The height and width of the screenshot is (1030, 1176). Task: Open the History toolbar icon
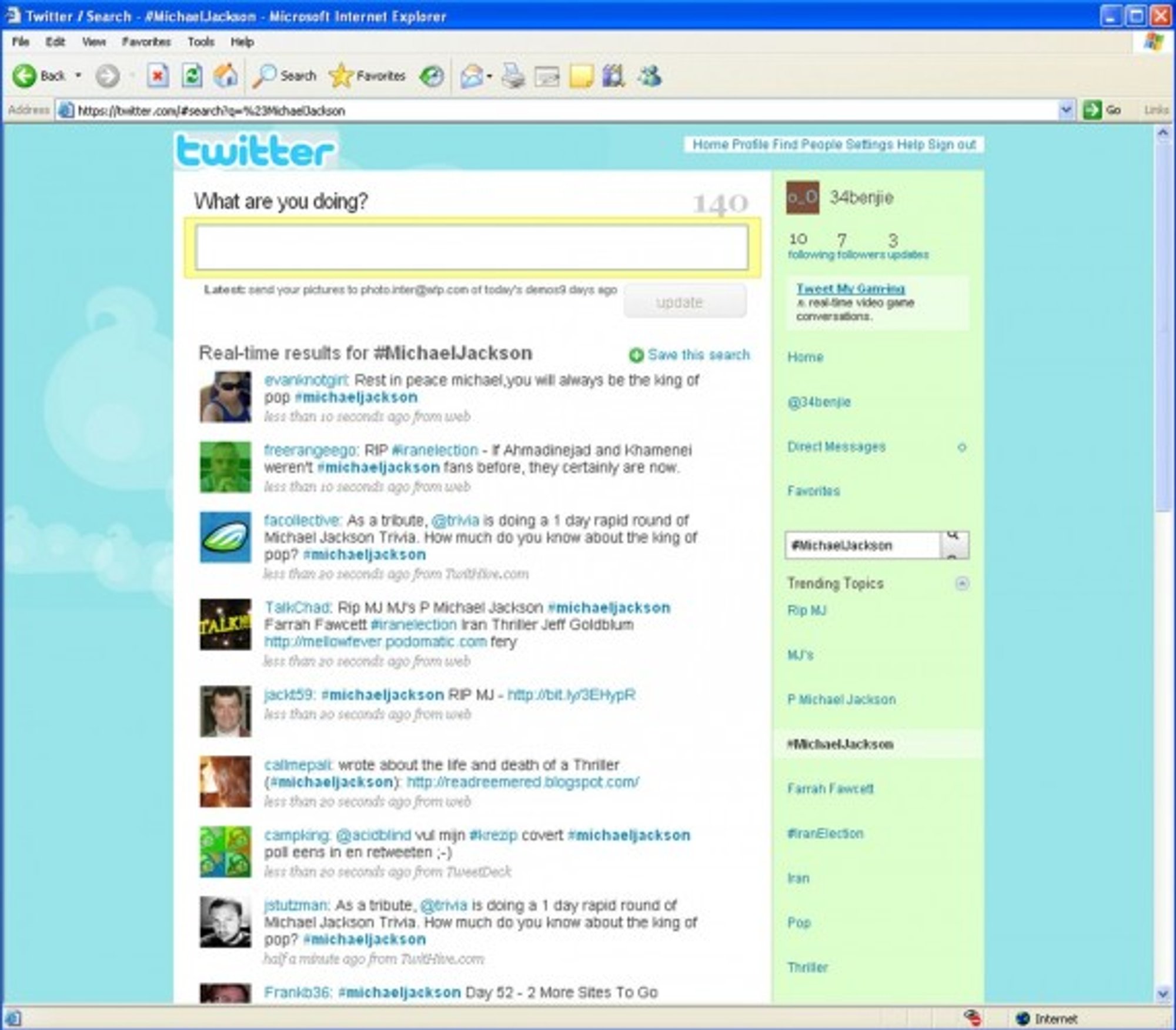(x=431, y=76)
